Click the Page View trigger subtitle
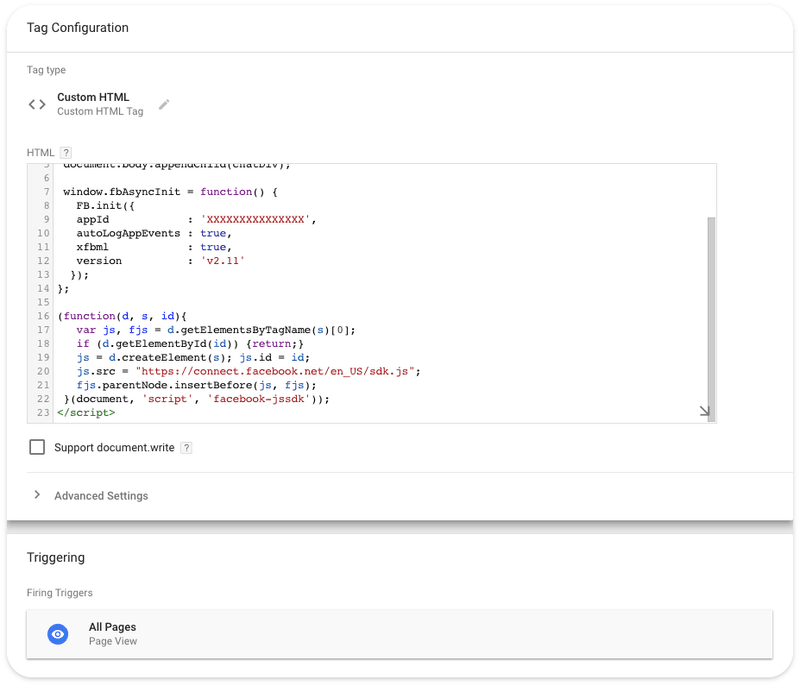This screenshot has width=800, height=686. (x=113, y=641)
